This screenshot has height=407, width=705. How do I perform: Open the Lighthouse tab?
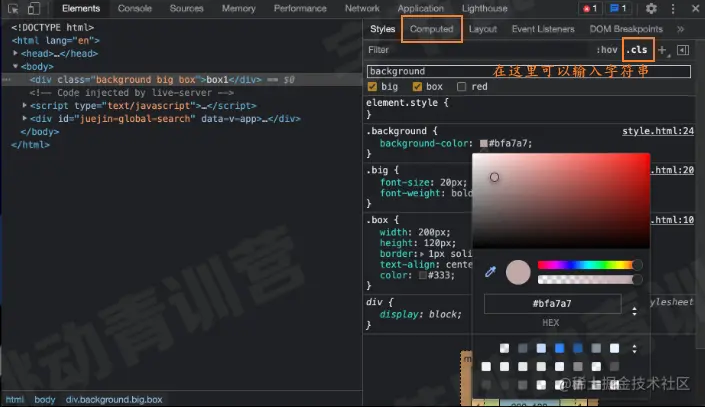coord(485,9)
